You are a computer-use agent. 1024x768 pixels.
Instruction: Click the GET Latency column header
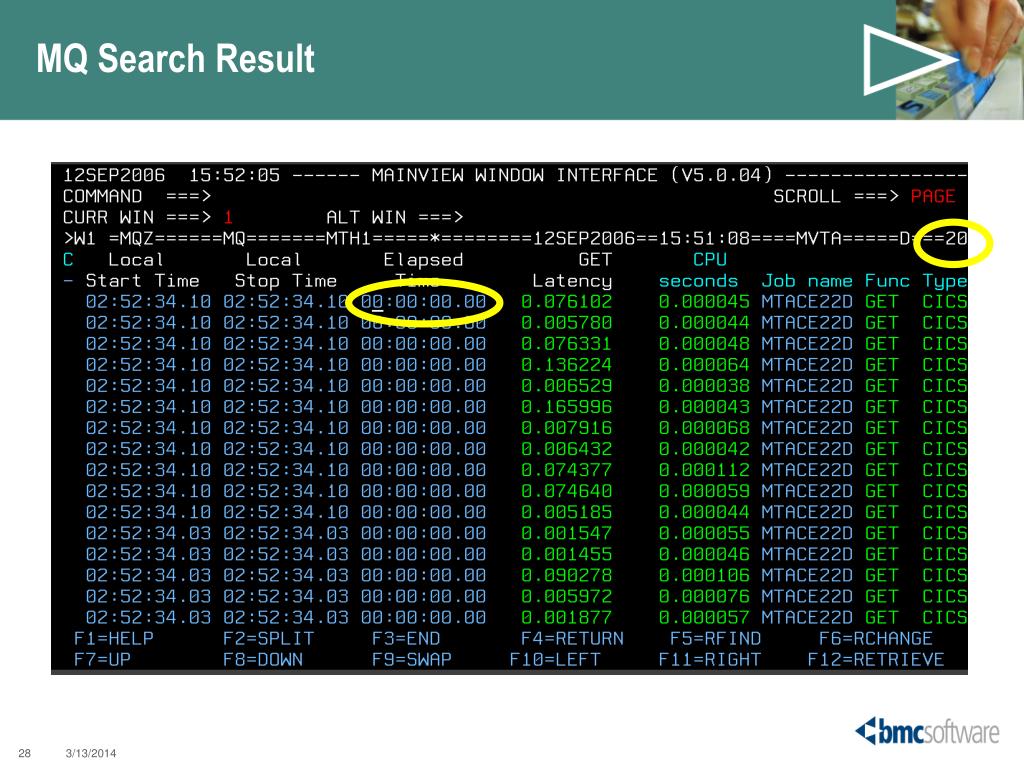click(572, 270)
